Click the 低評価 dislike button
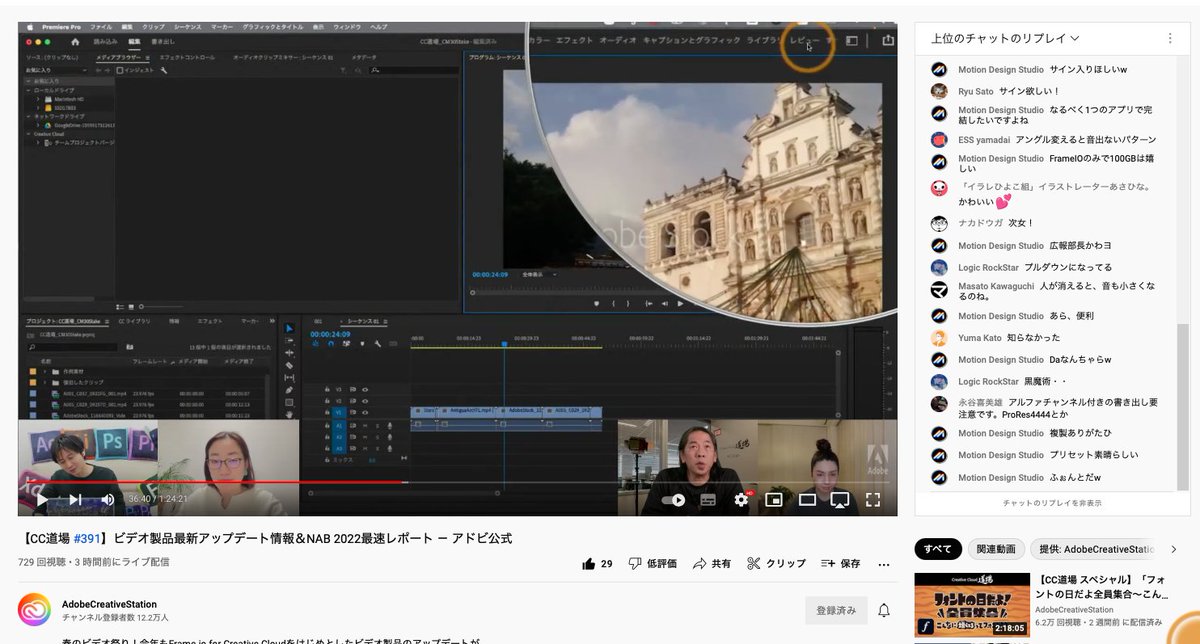Image resolution: width=1200 pixels, height=644 pixels. click(652, 563)
